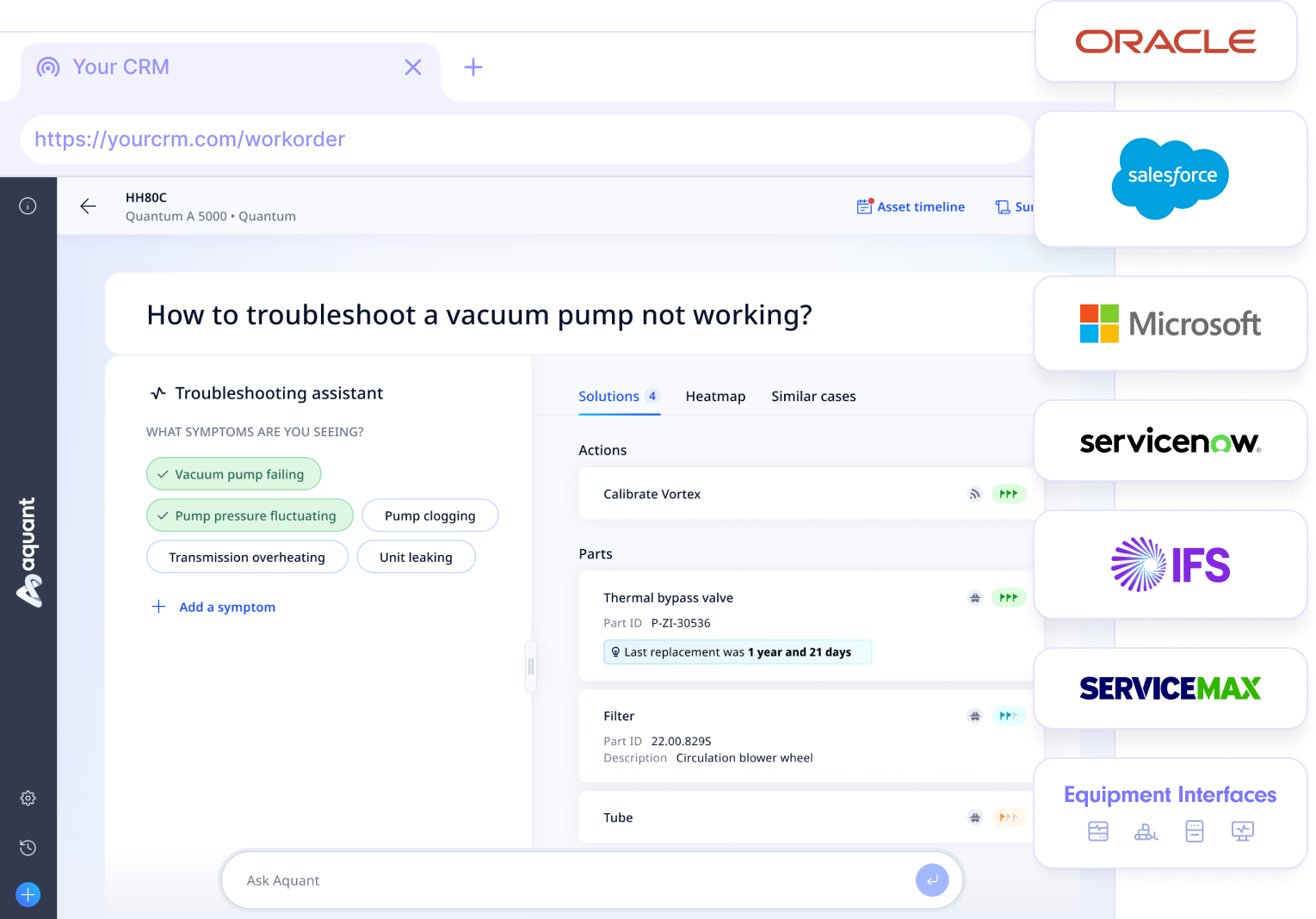
Task: Switch to the Heatmap tab
Action: point(715,397)
